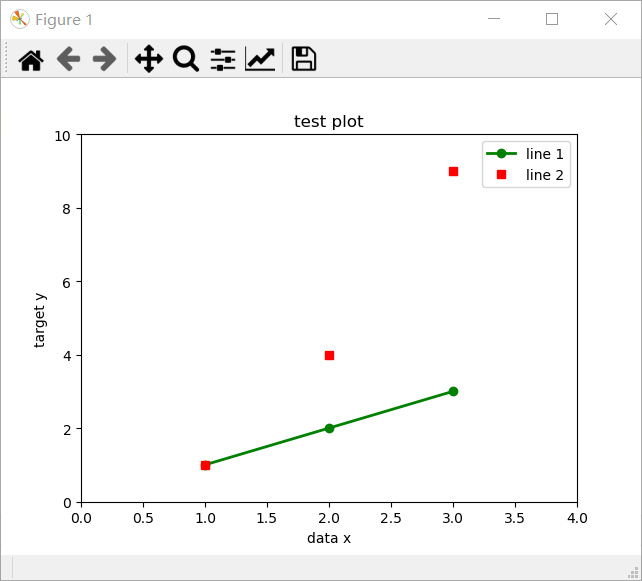This screenshot has width=642, height=581.
Task: Click the 'line 1' legend label
Action: (x=545, y=154)
